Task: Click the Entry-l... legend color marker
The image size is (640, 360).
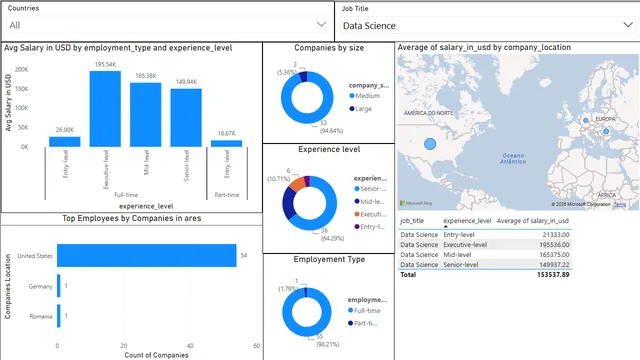Action: click(357, 227)
